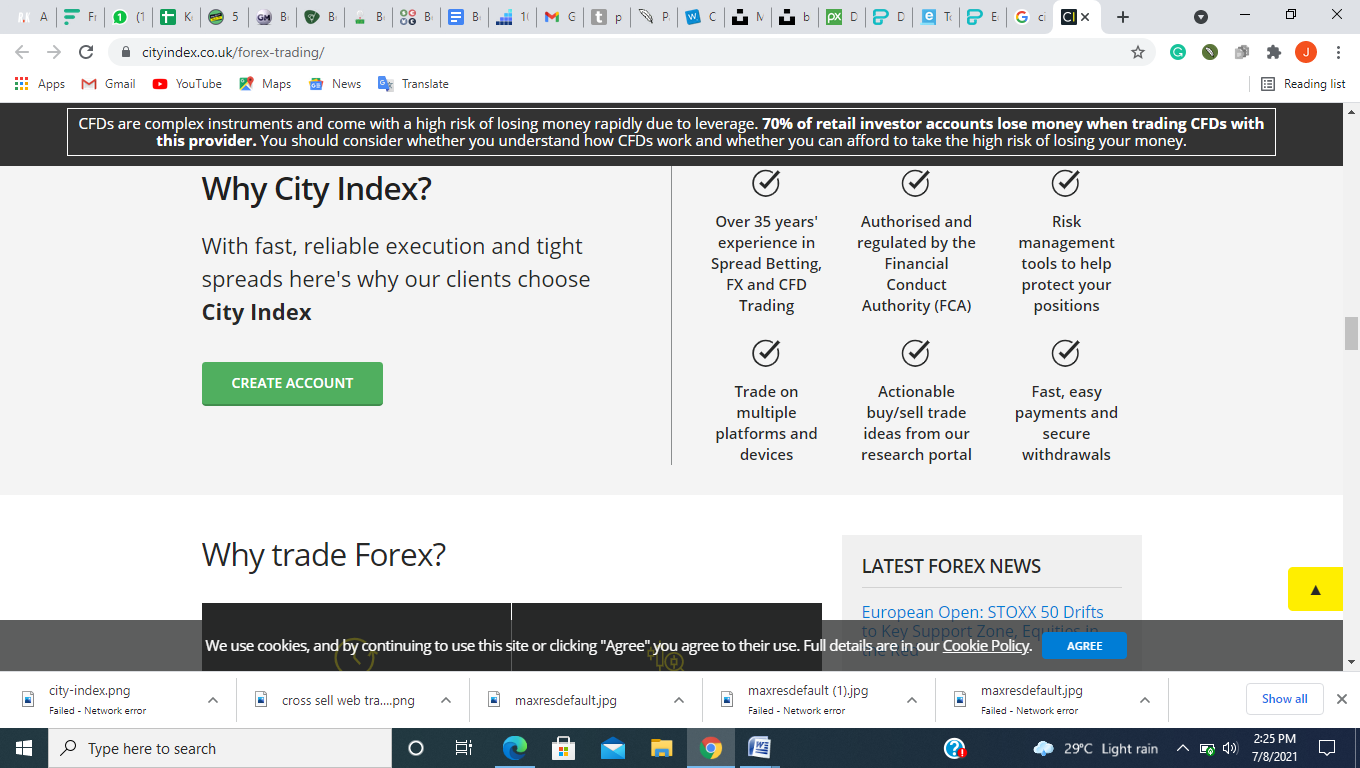Screen dimensions: 1360x768
Task: Expand options for city-index.png download
Action: (x=212, y=700)
